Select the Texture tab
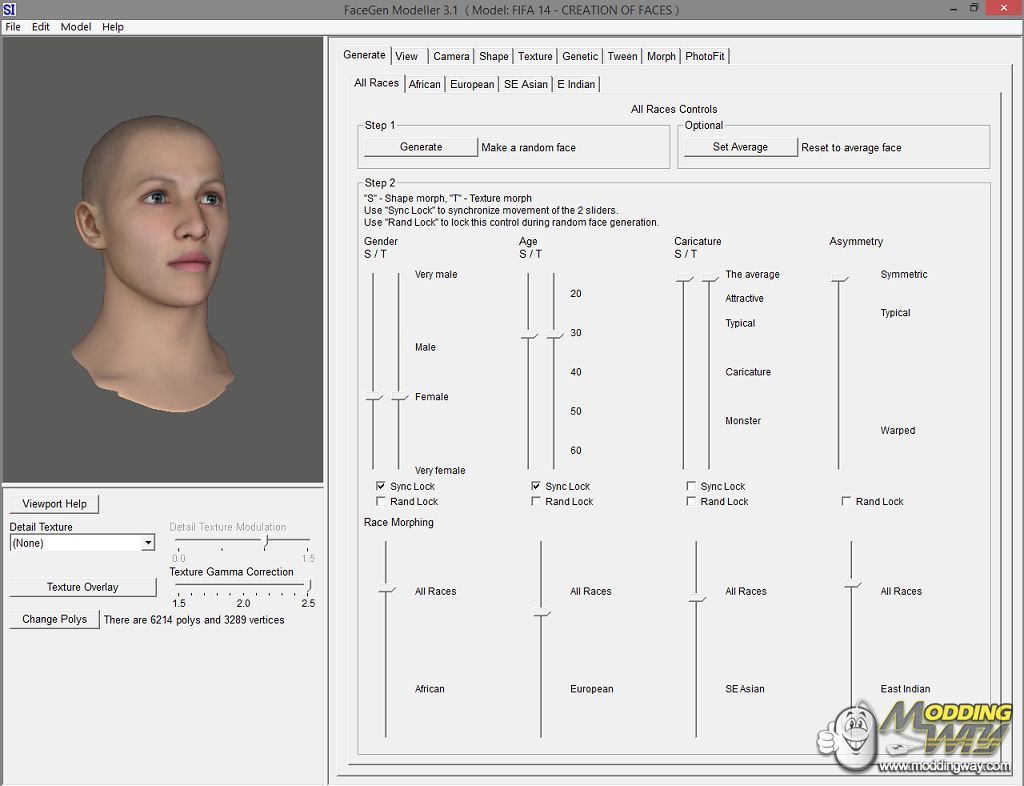The height and width of the screenshot is (786, 1024). click(x=535, y=56)
